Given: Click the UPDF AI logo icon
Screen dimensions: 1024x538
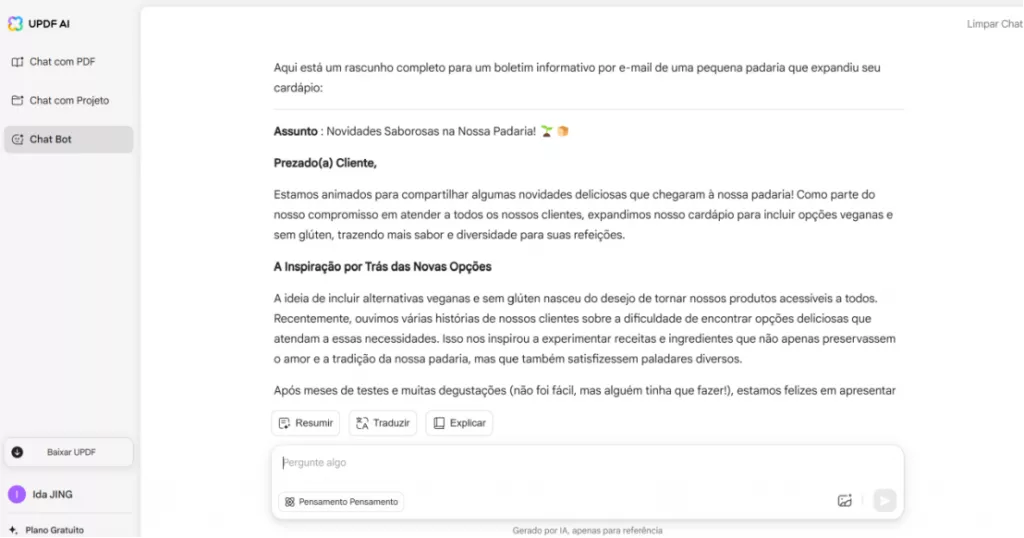Looking at the screenshot, I should coord(15,24).
